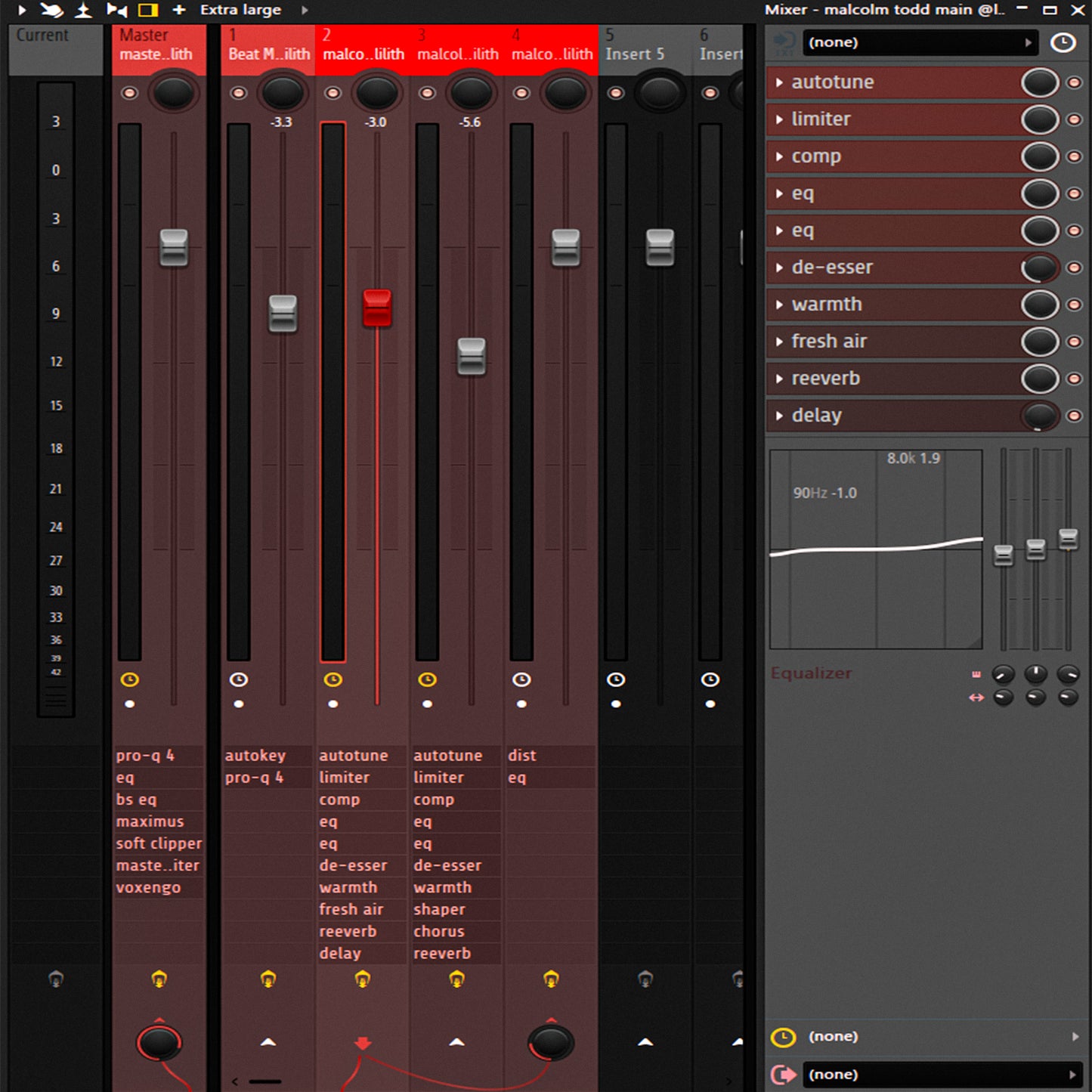Screen dimensions: 1092x1092
Task: Expand the fresh air slot menu arrow
Action: [779, 342]
